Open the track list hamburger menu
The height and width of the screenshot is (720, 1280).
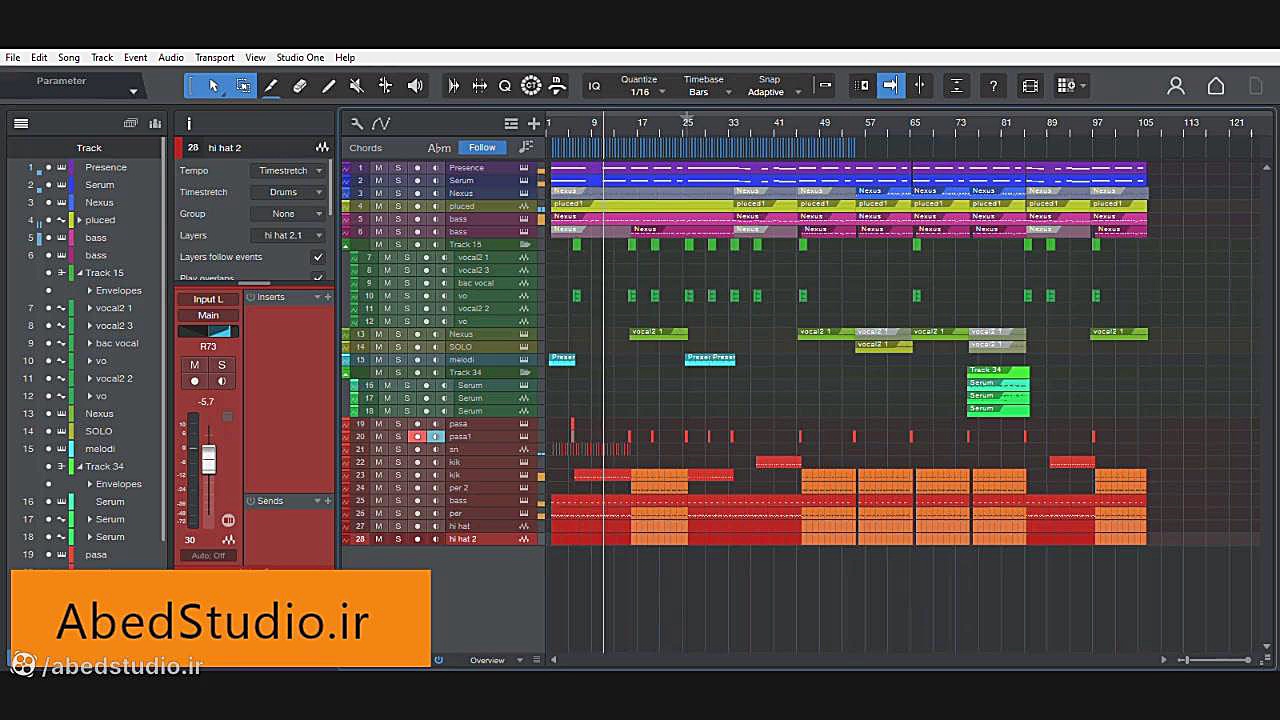point(21,123)
